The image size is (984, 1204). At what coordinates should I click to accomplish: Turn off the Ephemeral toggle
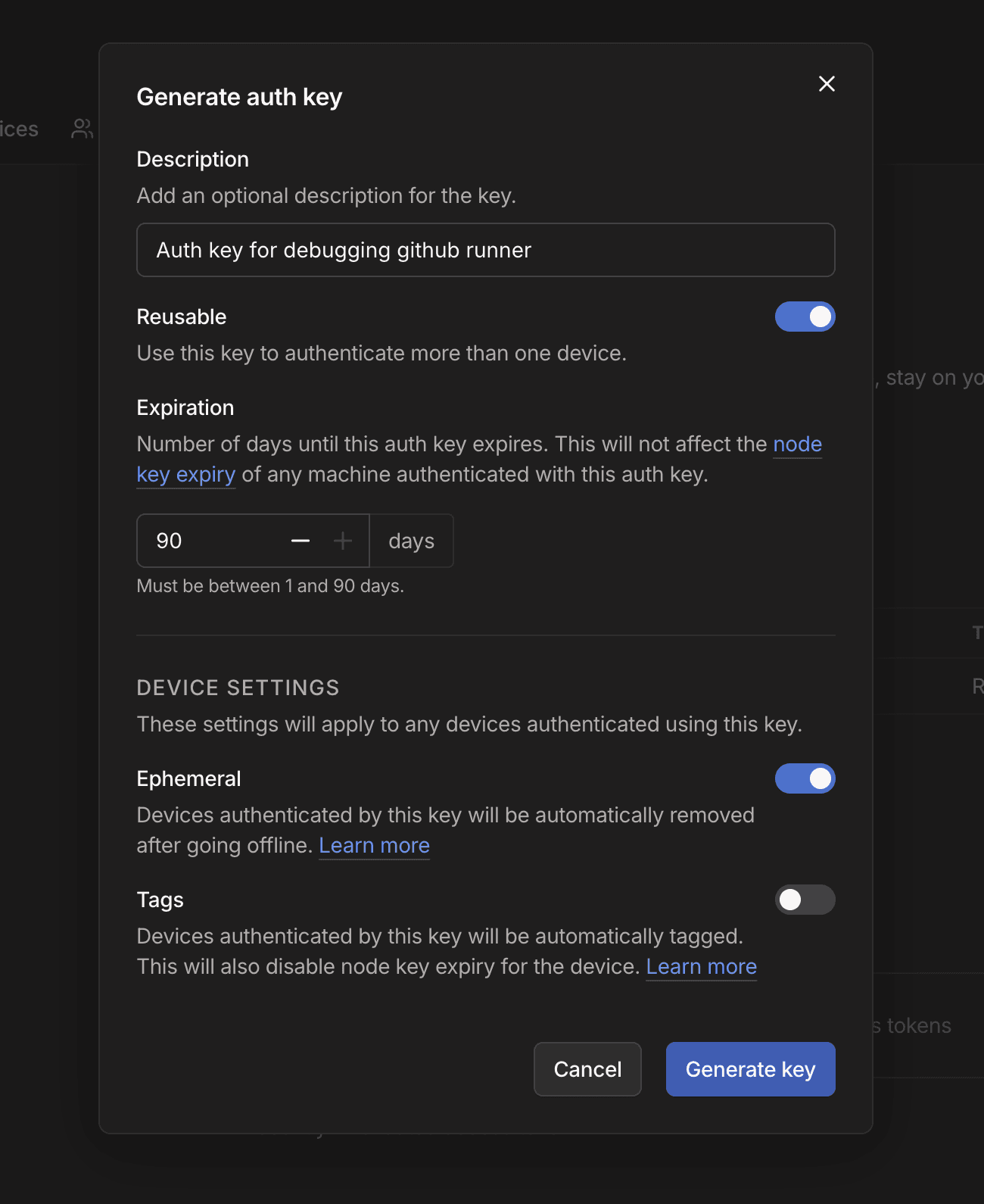pyautogui.click(x=805, y=778)
